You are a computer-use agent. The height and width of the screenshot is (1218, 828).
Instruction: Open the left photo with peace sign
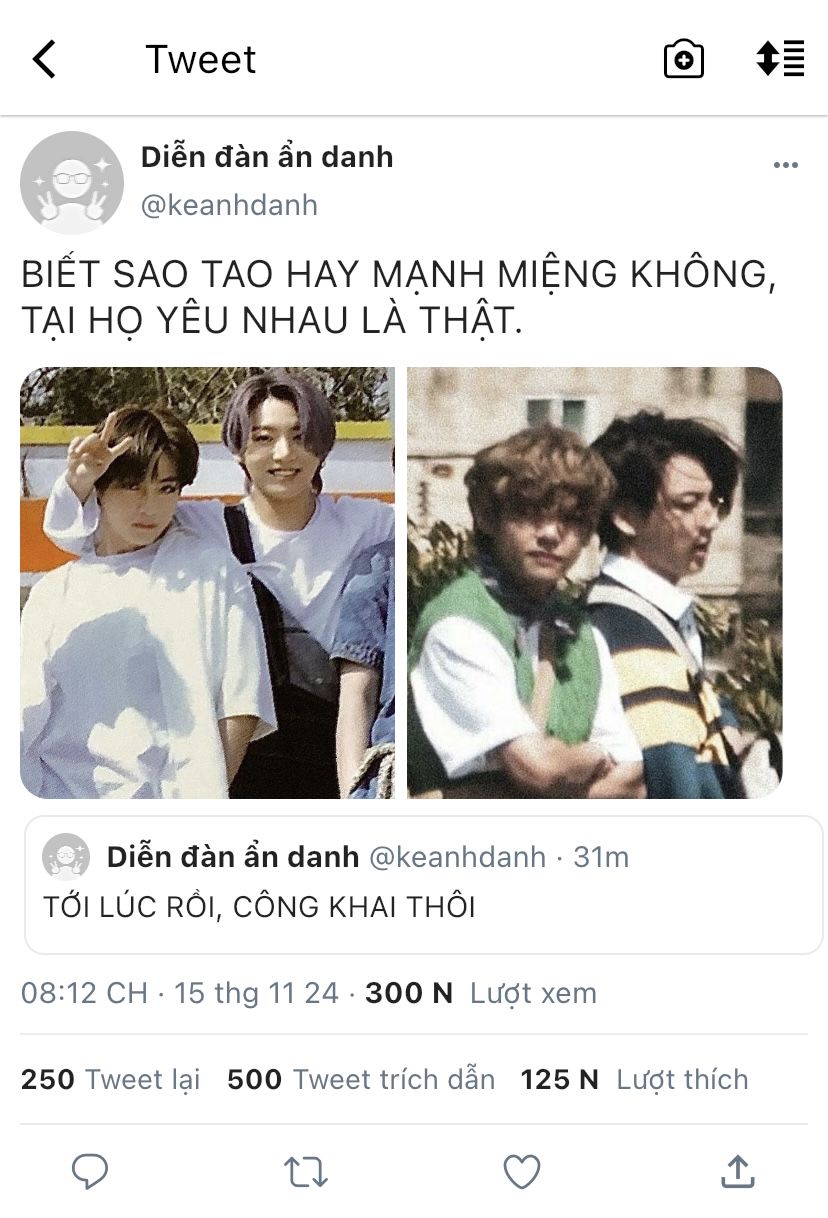[x=207, y=583]
